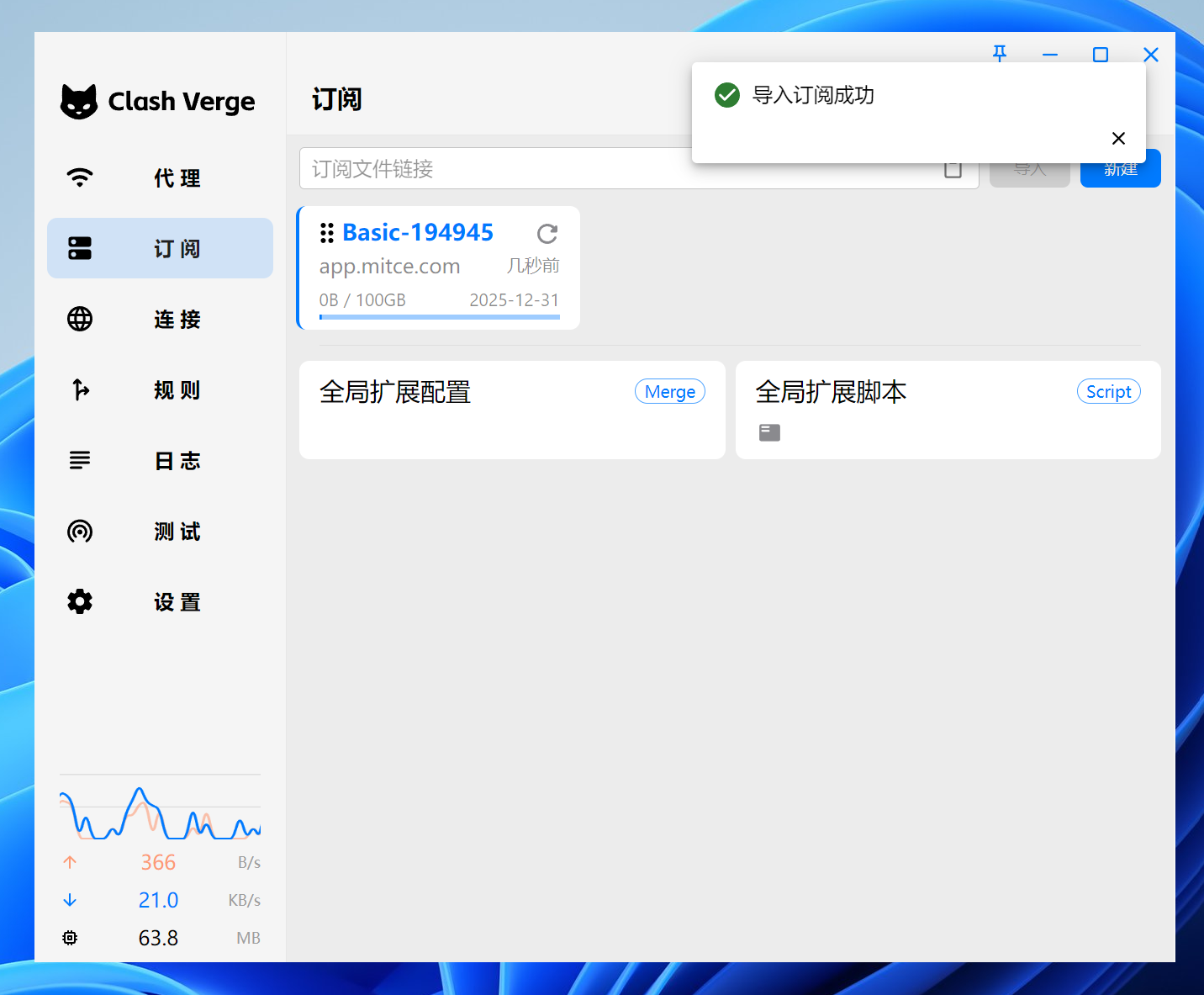
Task: Click the Merge tag on 全局扩展配置
Action: point(669,392)
